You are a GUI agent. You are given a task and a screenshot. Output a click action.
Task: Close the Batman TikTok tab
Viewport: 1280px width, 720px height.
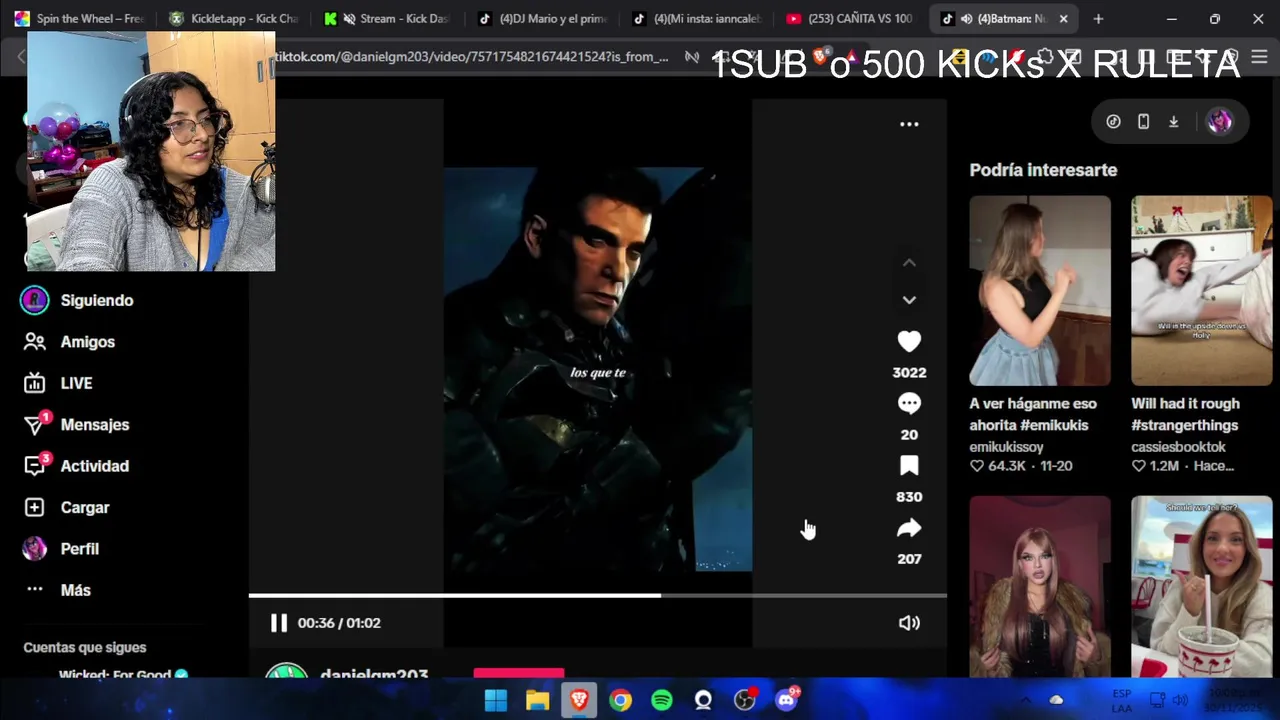coord(1063,19)
